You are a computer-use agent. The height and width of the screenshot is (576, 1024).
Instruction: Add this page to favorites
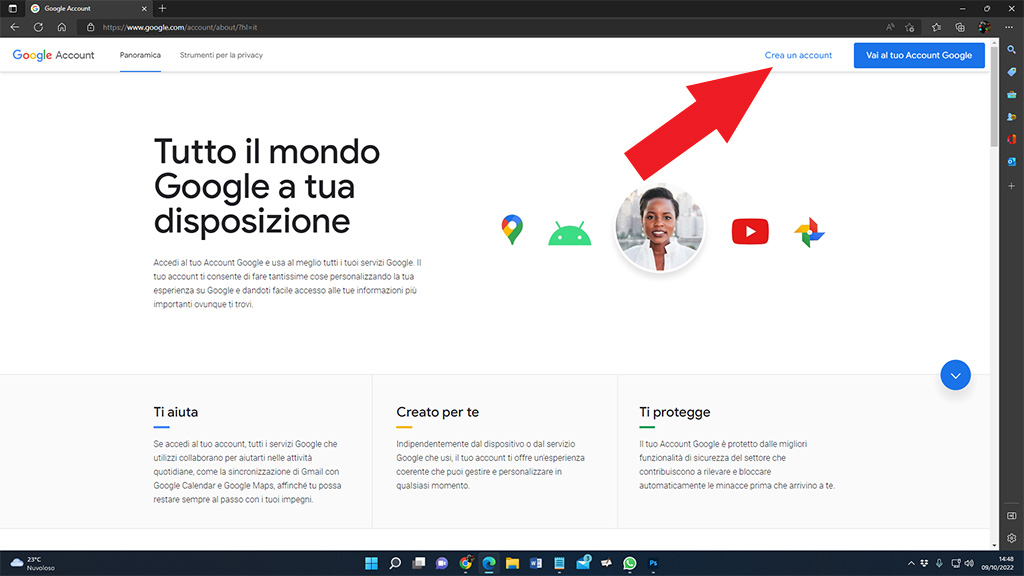(910, 27)
